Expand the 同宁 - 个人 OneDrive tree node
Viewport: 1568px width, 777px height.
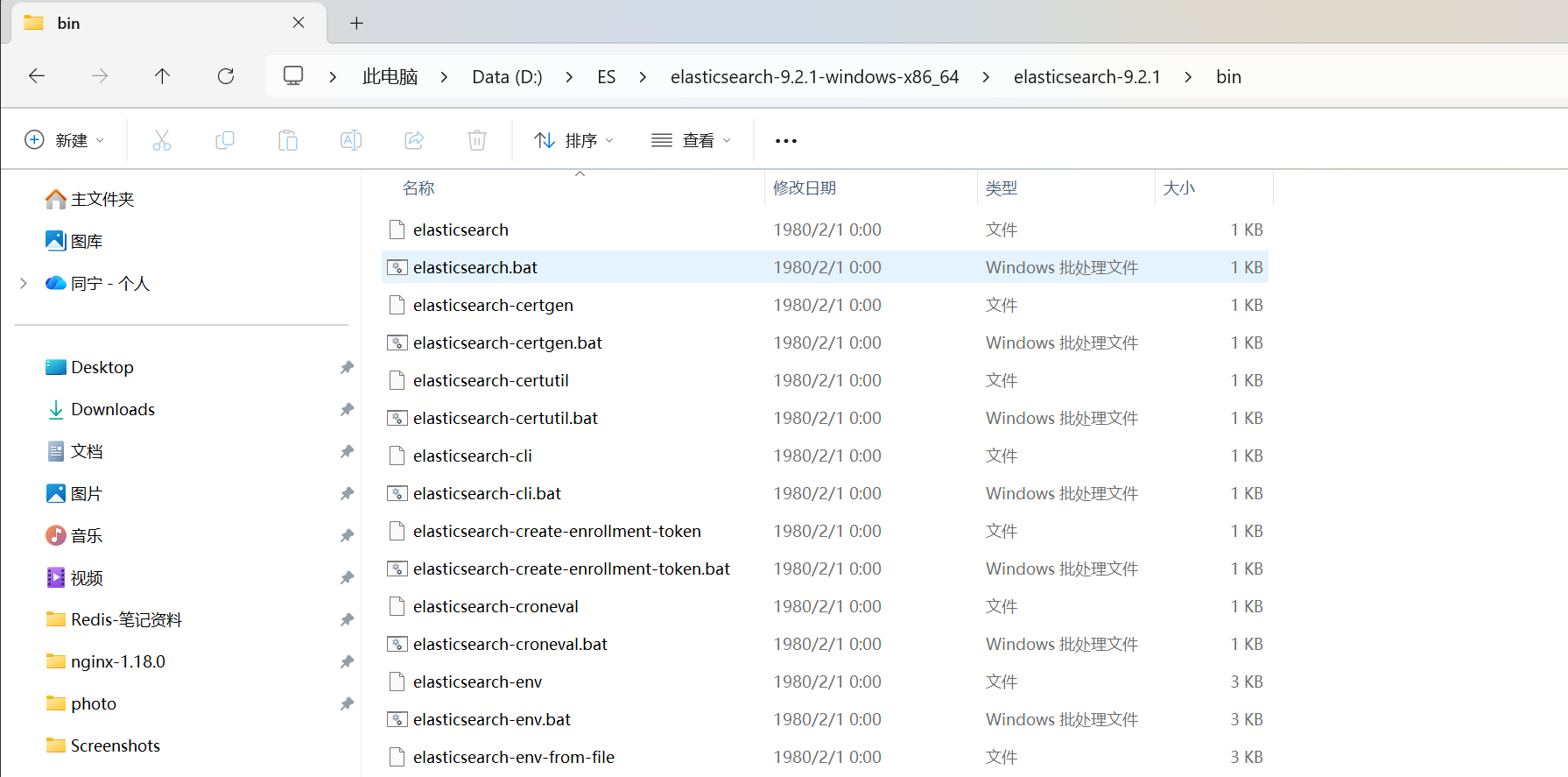tap(24, 283)
